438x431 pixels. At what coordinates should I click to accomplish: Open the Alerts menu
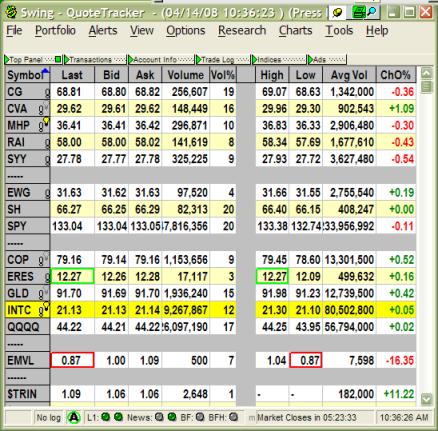click(103, 31)
